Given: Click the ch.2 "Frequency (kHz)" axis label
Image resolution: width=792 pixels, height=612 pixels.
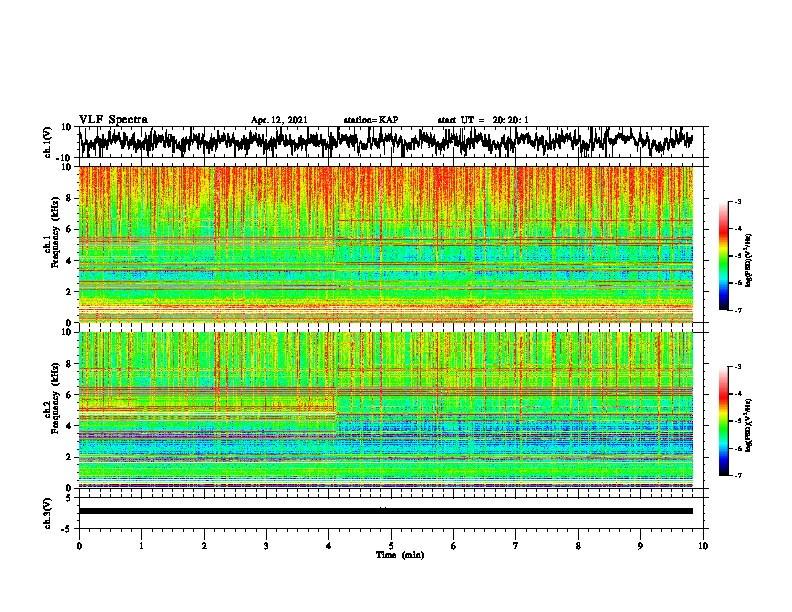Looking at the screenshot, I should pos(55,398).
